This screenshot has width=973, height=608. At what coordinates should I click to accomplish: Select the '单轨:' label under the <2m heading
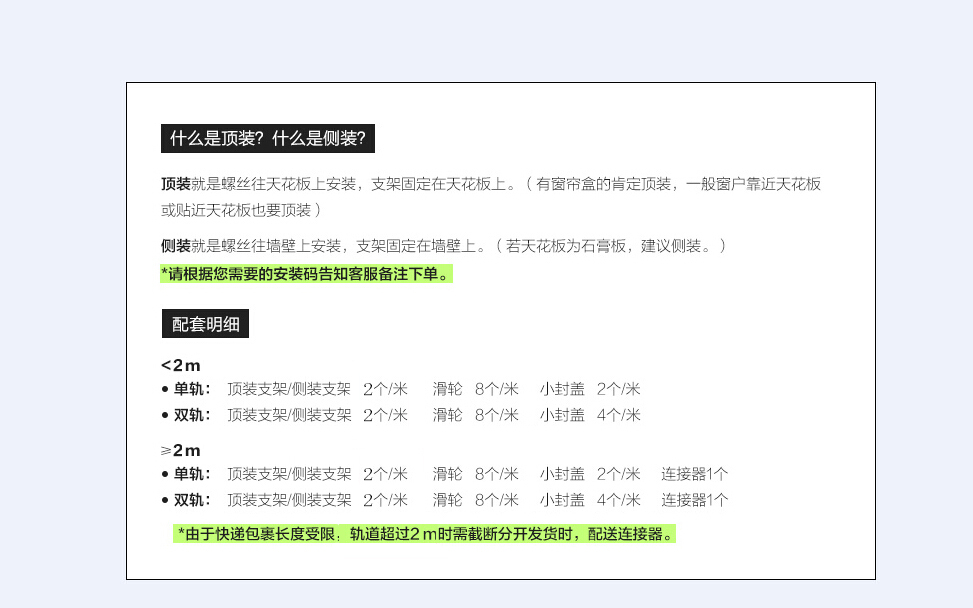(x=192, y=389)
